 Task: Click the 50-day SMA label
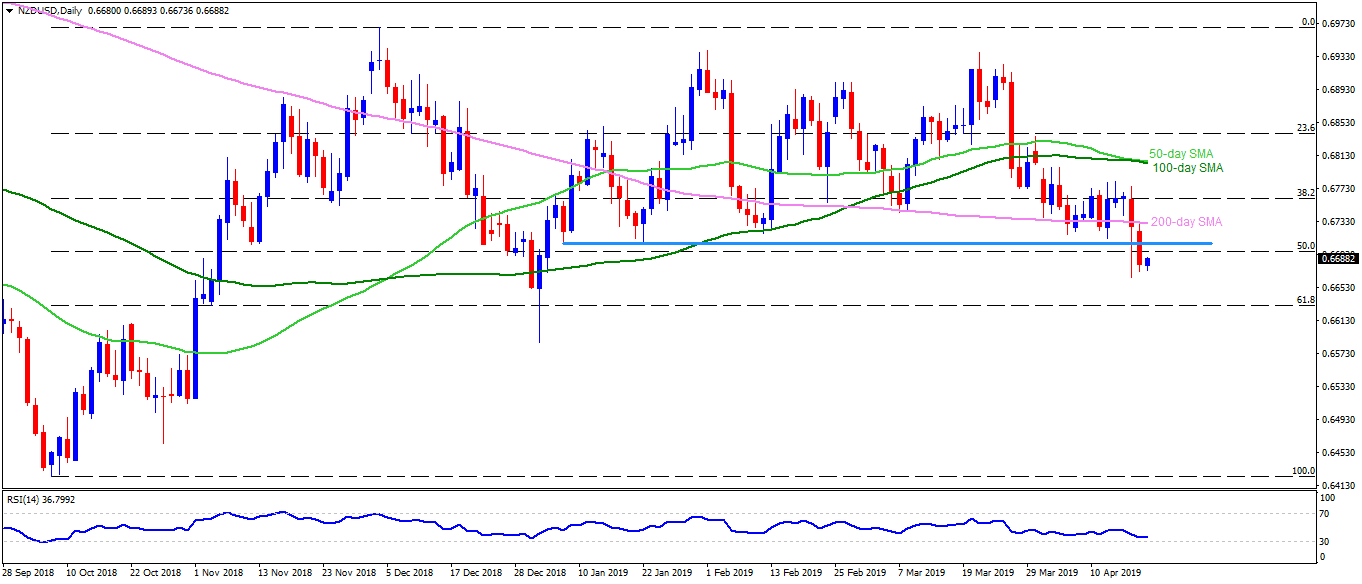[1183, 154]
